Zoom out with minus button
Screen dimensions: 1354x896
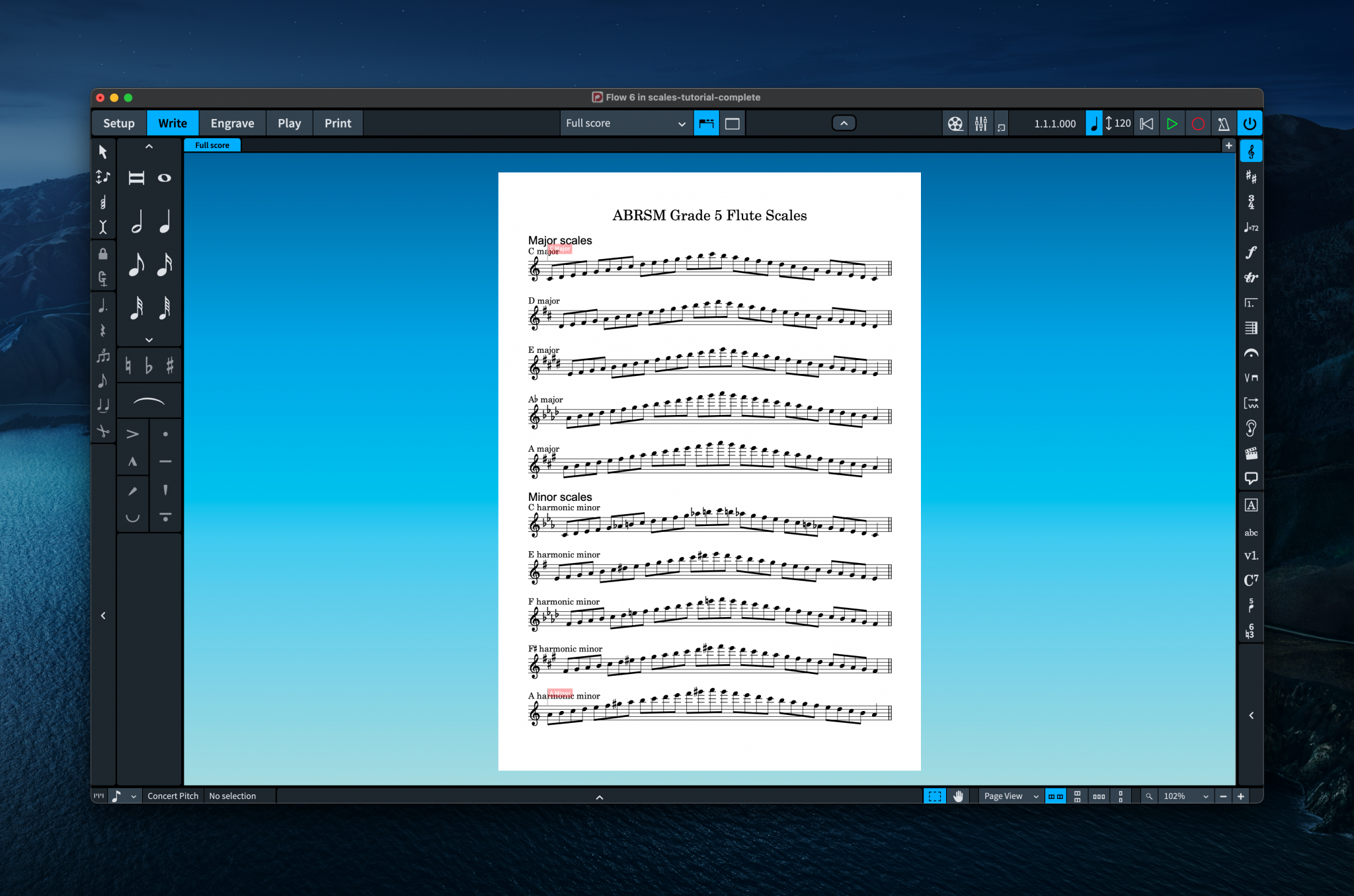(1223, 796)
